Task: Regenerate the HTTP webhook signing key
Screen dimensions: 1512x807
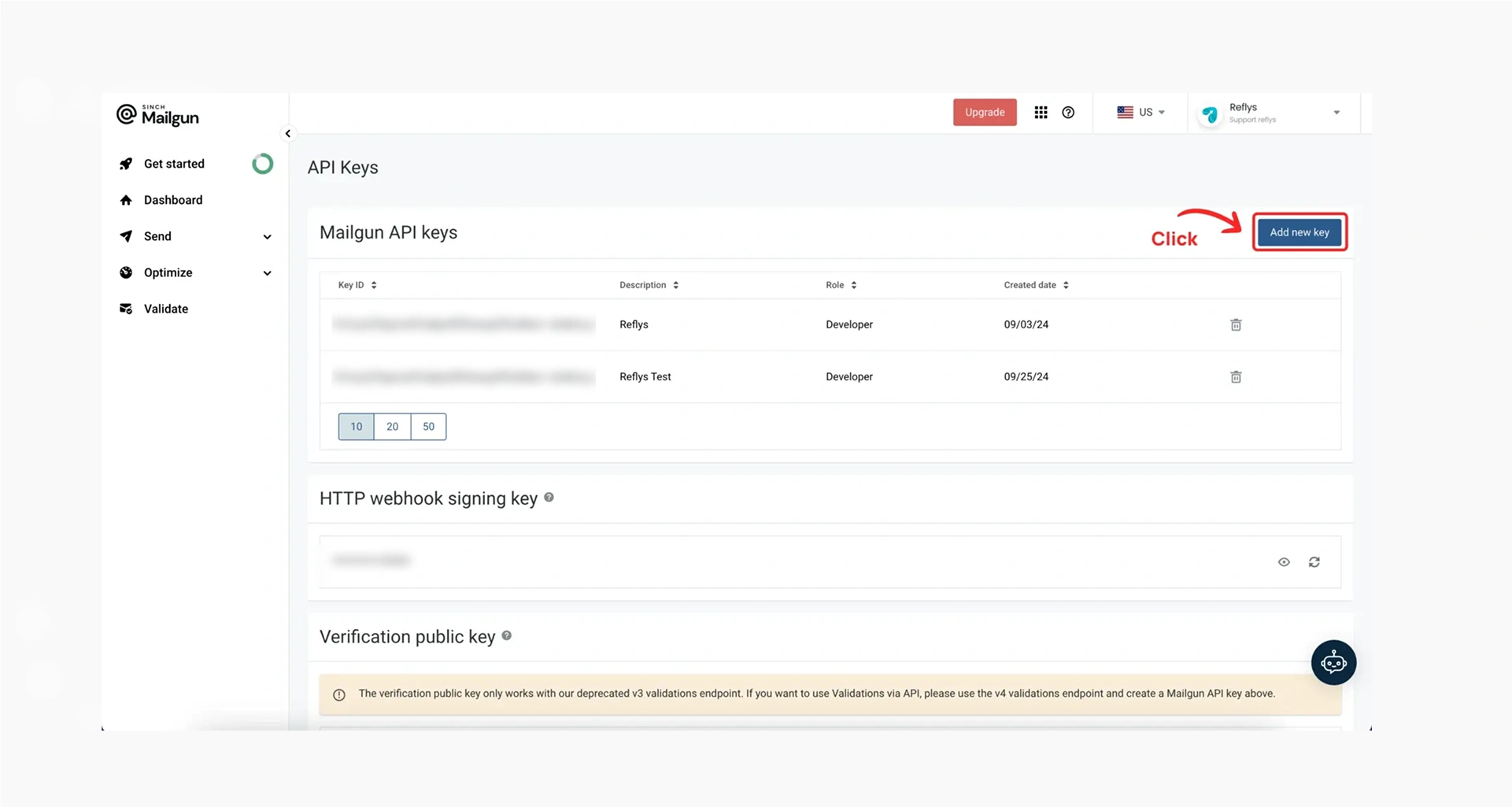Action: (x=1314, y=562)
